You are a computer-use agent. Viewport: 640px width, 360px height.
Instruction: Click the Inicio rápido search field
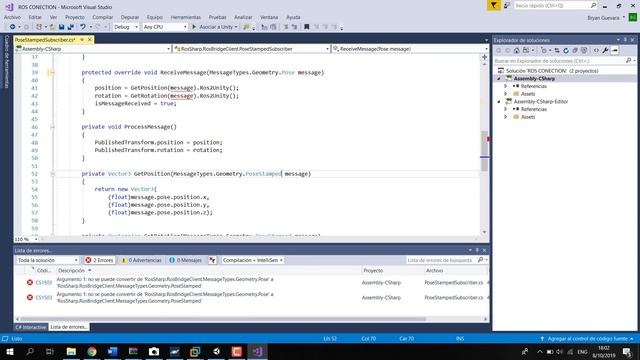[x=556, y=5]
